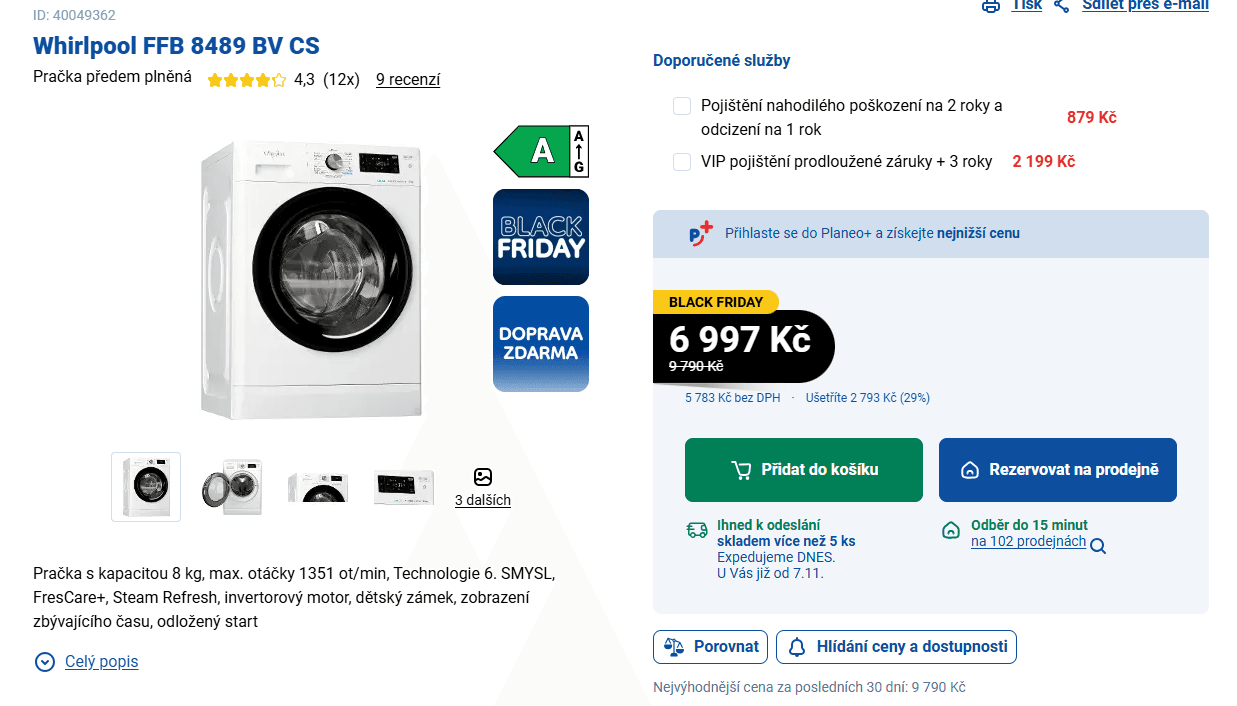Select the open-door washer thumbnail
The width and height of the screenshot is (1237, 706).
tap(232, 487)
